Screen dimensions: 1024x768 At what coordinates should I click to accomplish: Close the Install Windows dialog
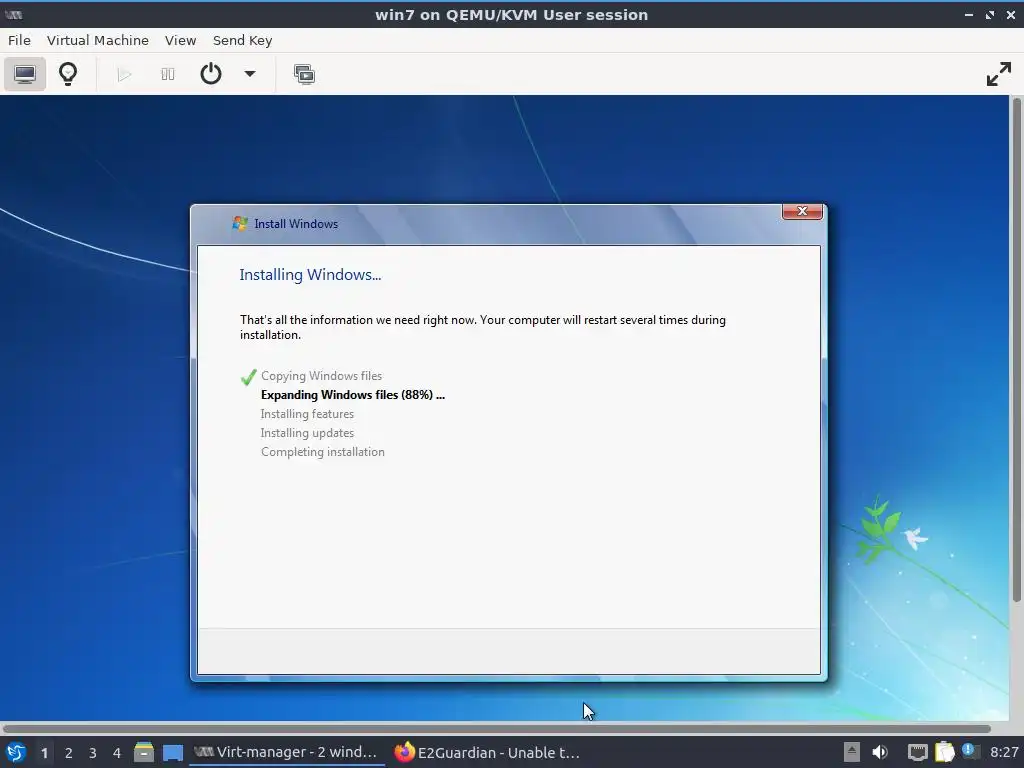coord(802,211)
